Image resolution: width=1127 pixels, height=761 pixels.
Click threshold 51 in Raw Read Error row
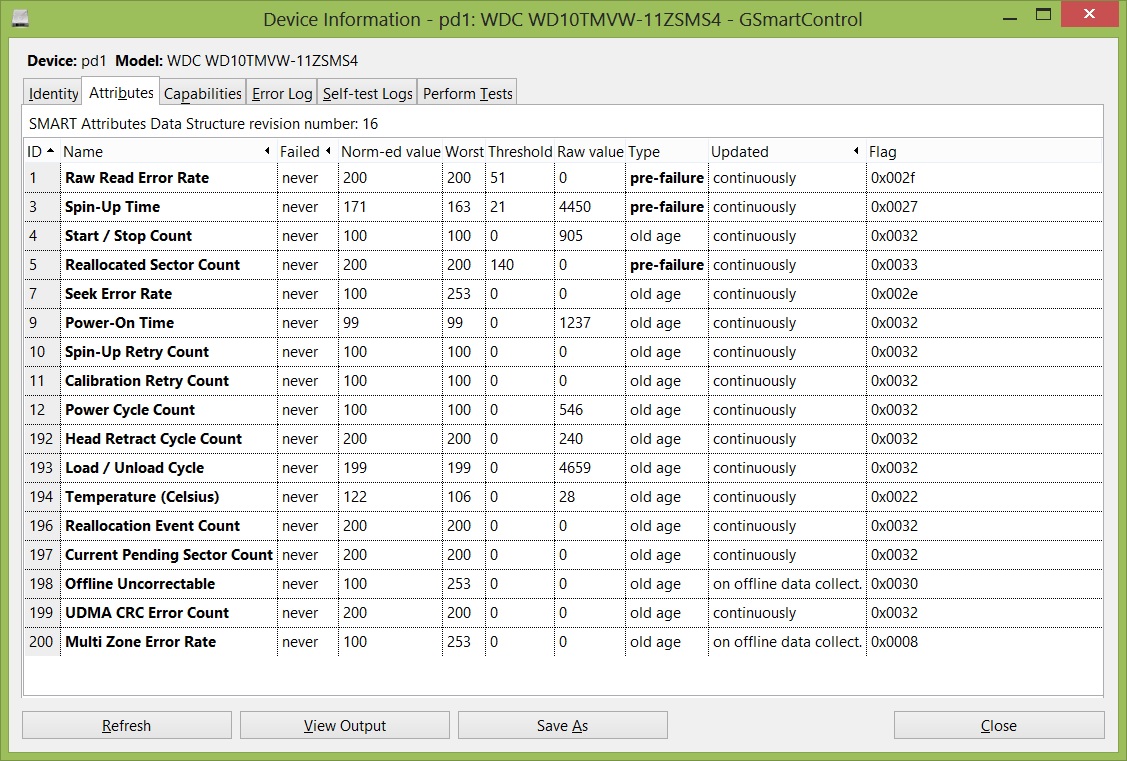(x=498, y=177)
